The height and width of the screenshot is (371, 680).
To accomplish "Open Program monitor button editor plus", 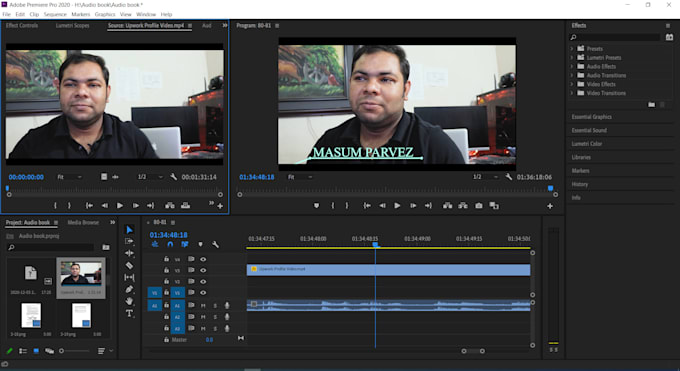I will [x=550, y=206].
